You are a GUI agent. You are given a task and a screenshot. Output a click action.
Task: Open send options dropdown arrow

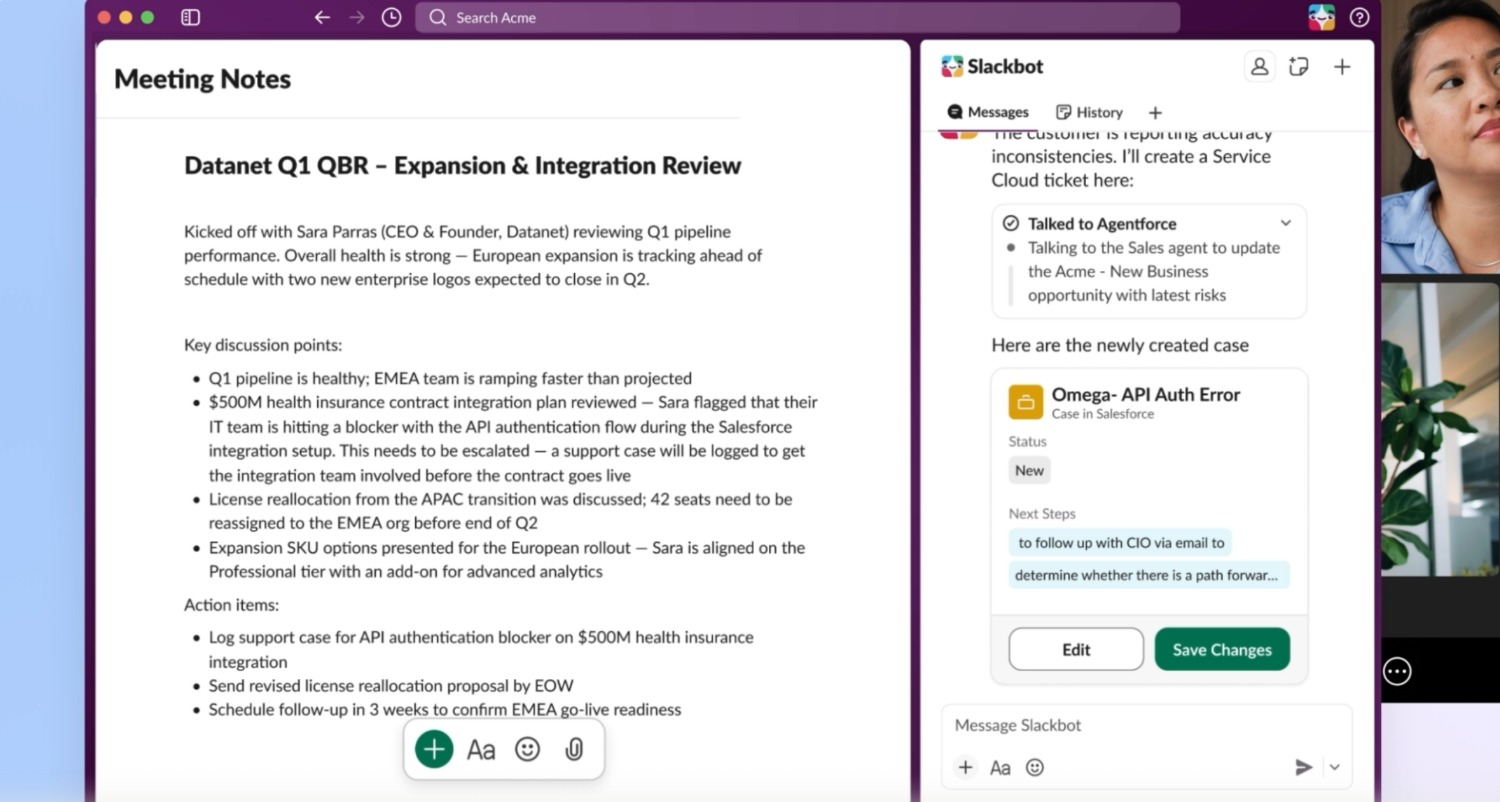(x=1334, y=767)
